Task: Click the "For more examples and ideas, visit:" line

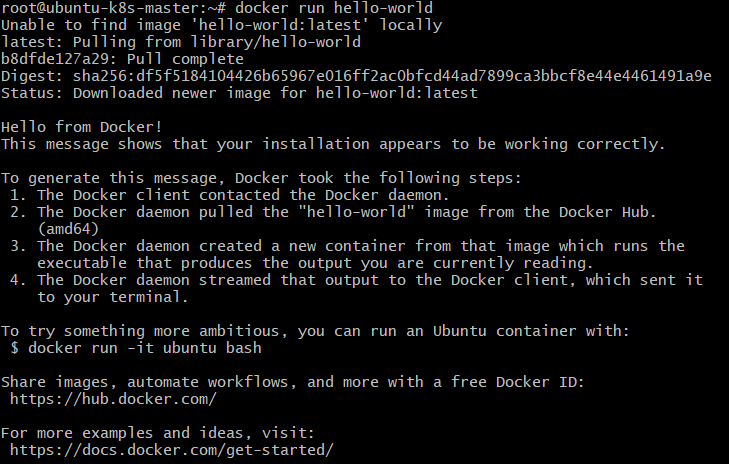Action: pos(158,433)
